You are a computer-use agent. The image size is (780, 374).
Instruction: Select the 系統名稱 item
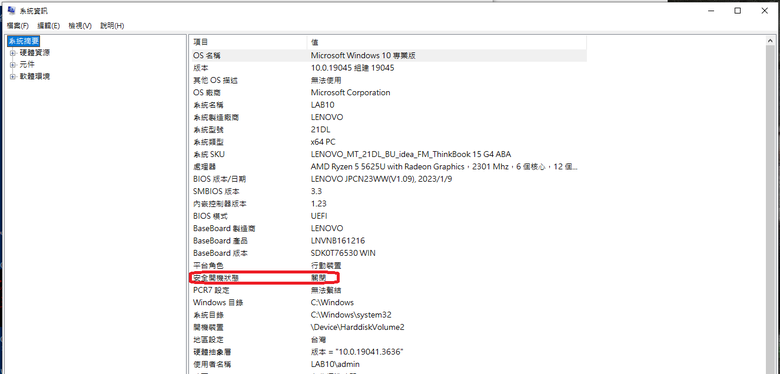pyautogui.click(x=208, y=105)
